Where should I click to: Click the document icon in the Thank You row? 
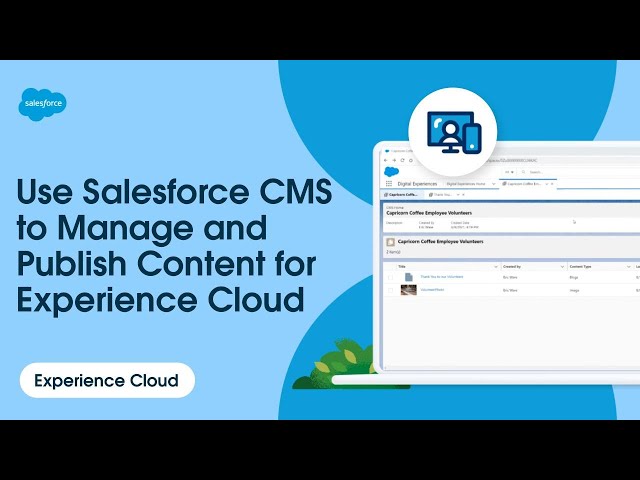pyautogui.click(x=409, y=277)
